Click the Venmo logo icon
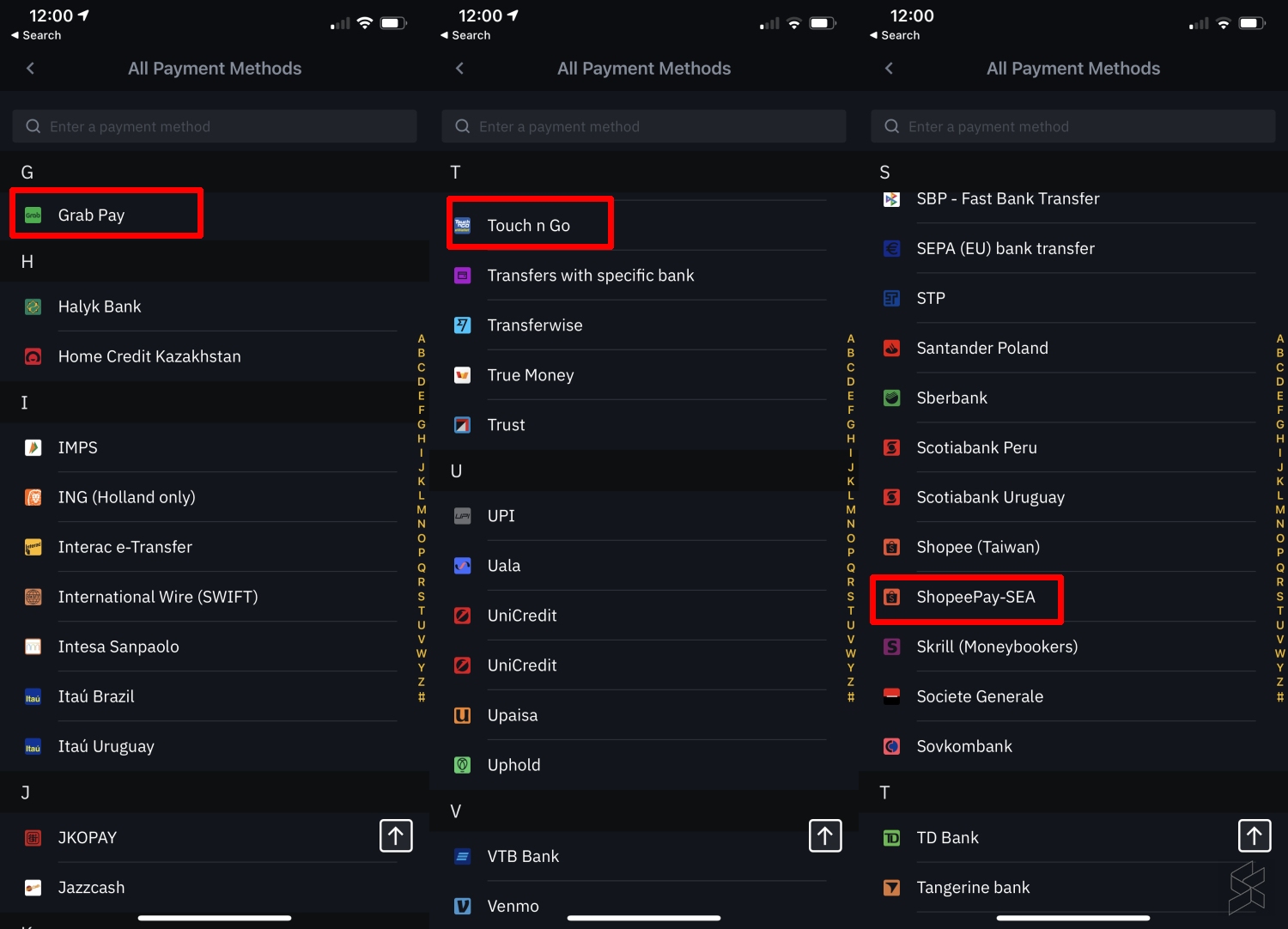 coord(463,906)
